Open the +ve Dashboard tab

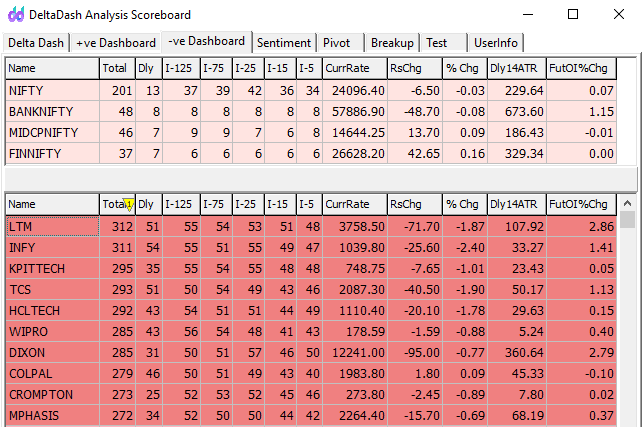[x=116, y=43]
